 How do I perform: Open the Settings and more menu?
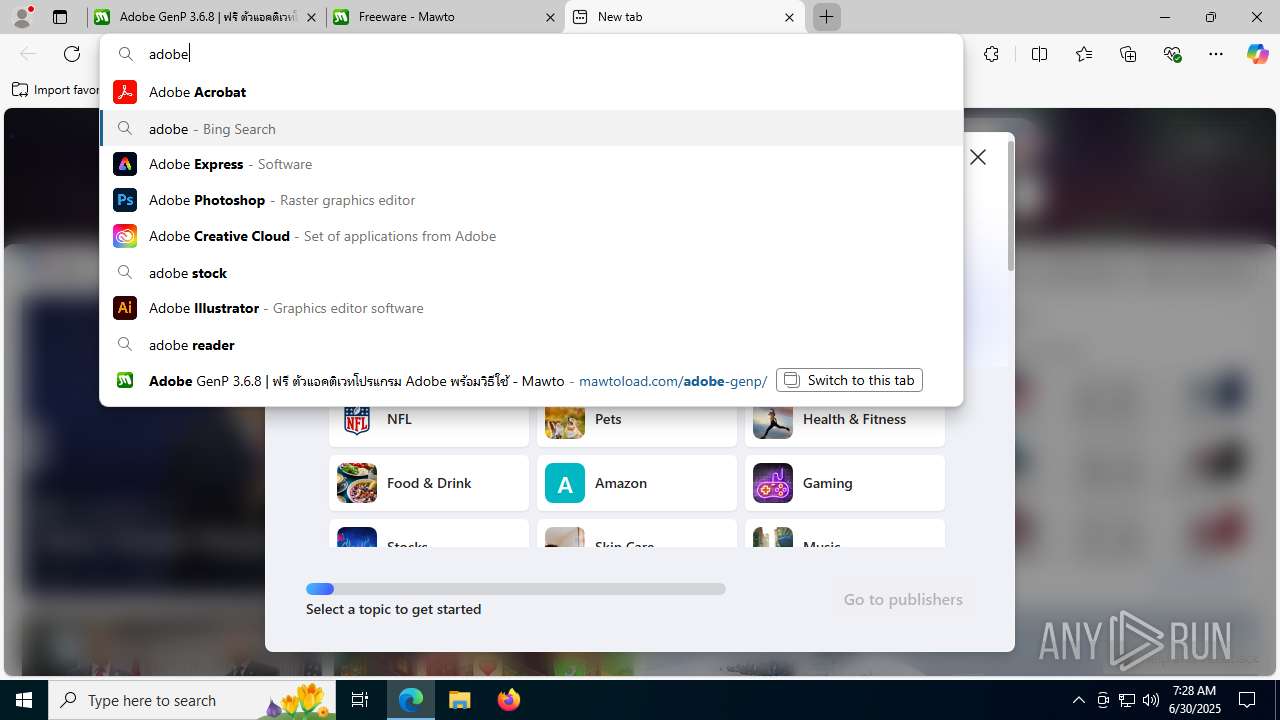pos(1216,54)
